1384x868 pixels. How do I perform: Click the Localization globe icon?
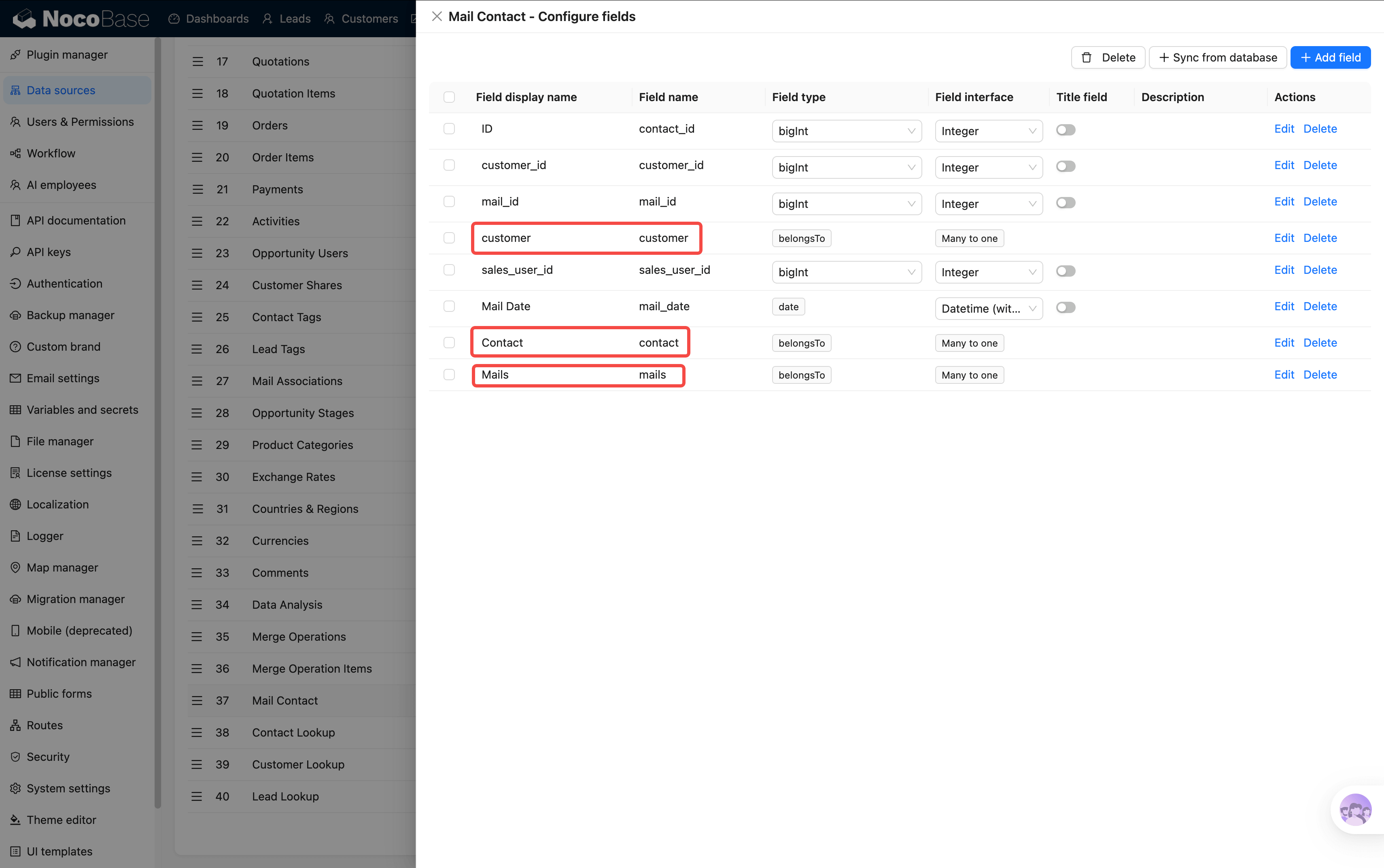tap(15, 504)
